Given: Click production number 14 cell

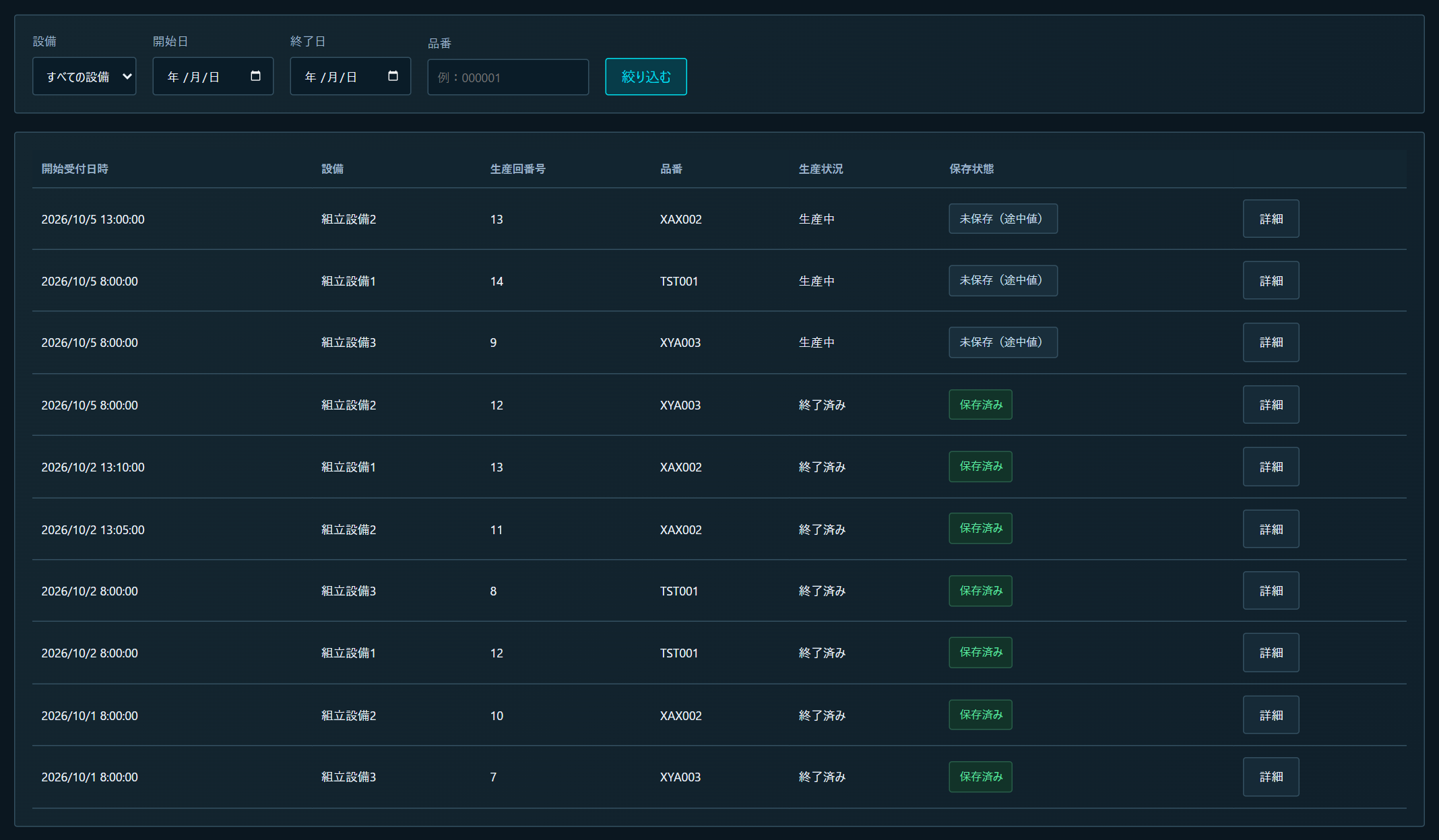Looking at the screenshot, I should tap(497, 281).
